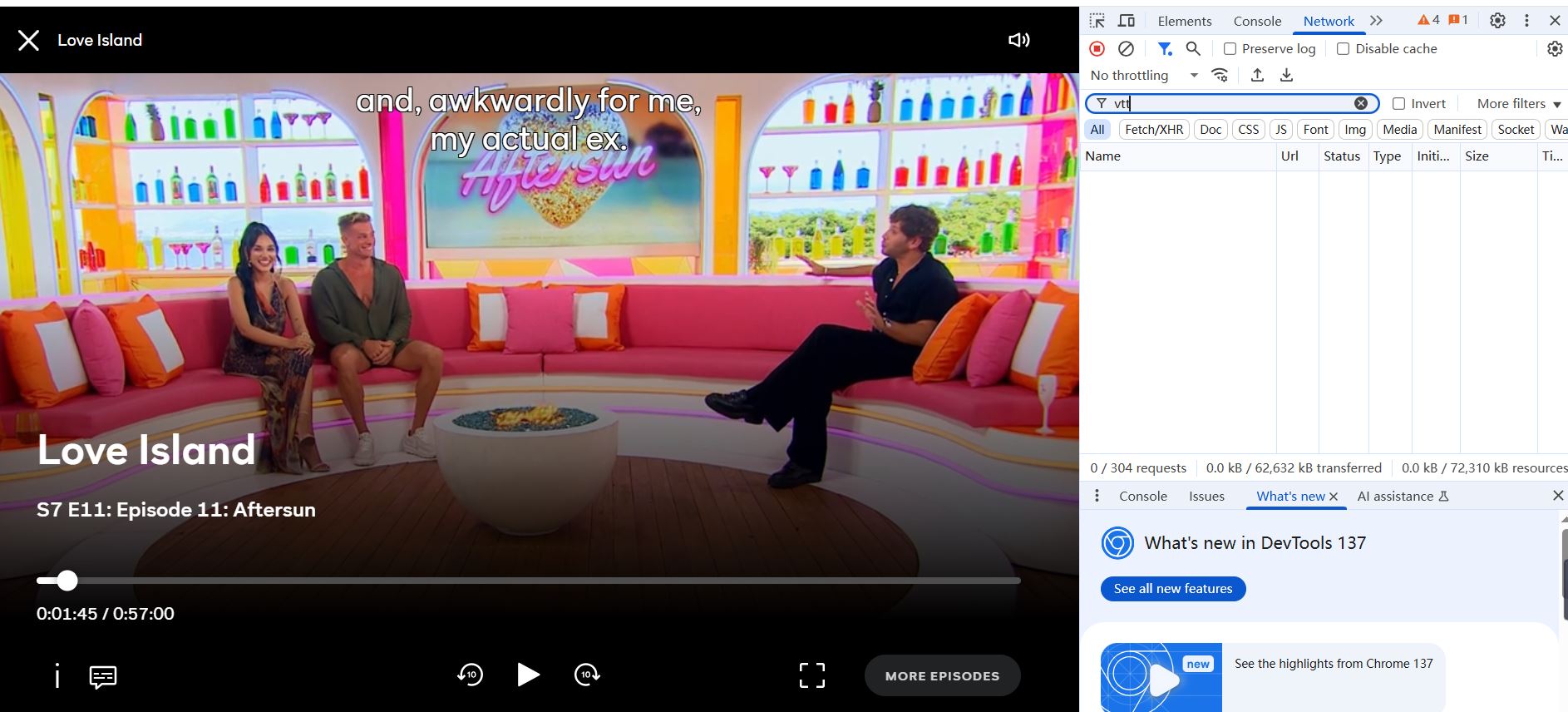Open the No throttling dropdown
This screenshot has height=712, width=1568.
[1144, 76]
